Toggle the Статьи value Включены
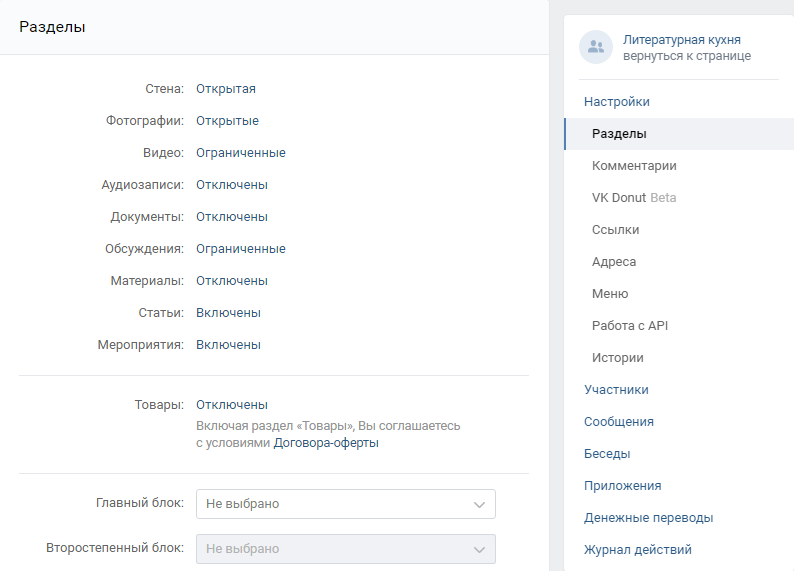This screenshot has height=571, width=794. coord(228,313)
